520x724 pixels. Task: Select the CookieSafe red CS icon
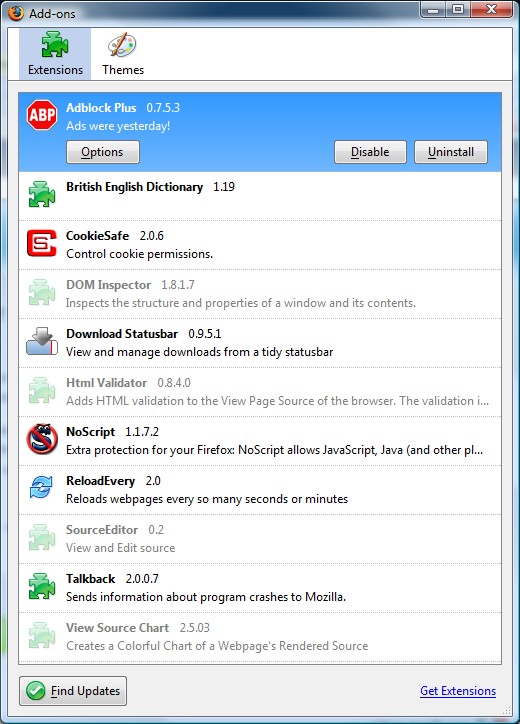(x=42, y=243)
